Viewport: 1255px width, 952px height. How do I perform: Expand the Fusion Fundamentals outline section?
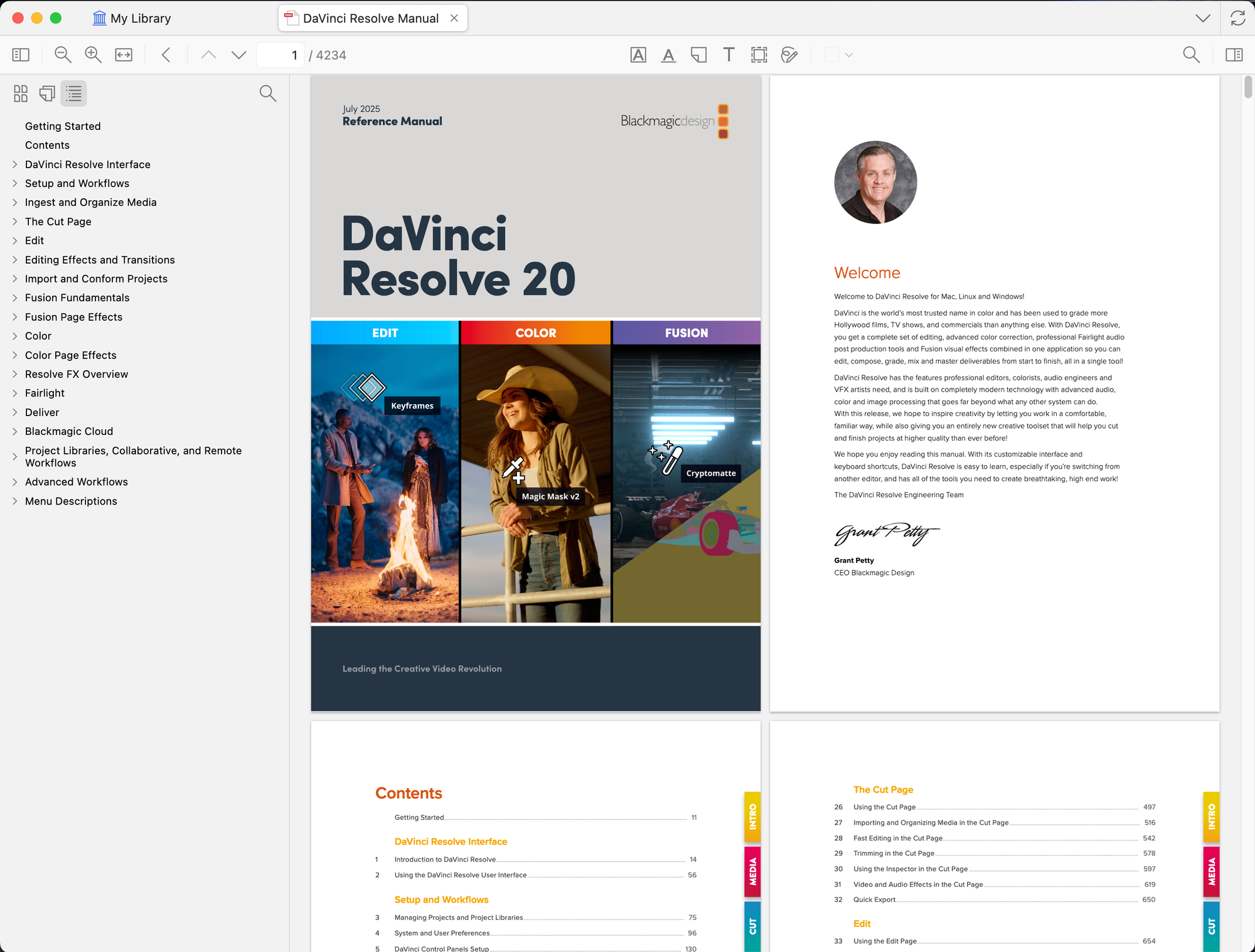pos(15,297)
